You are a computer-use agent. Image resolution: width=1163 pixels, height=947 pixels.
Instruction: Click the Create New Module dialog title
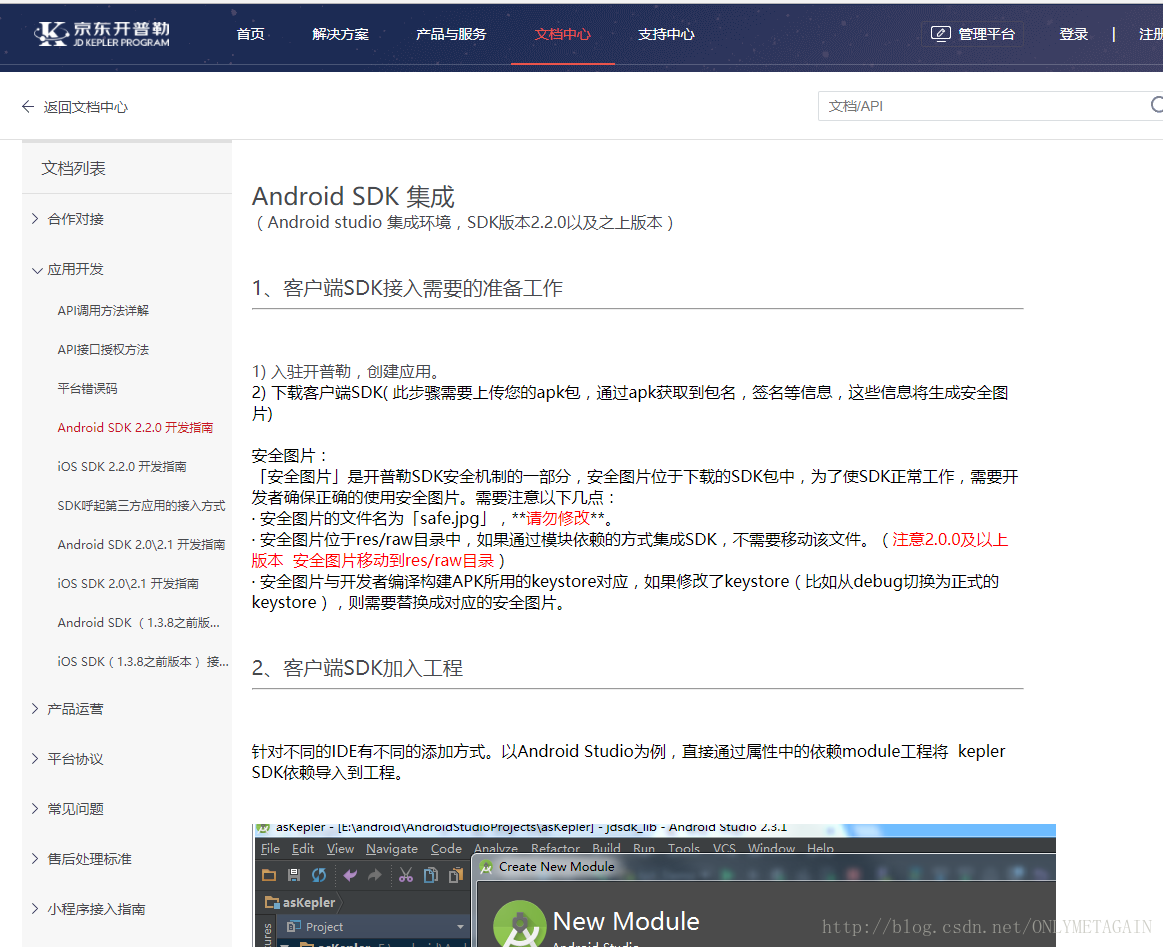click(556, 867)
